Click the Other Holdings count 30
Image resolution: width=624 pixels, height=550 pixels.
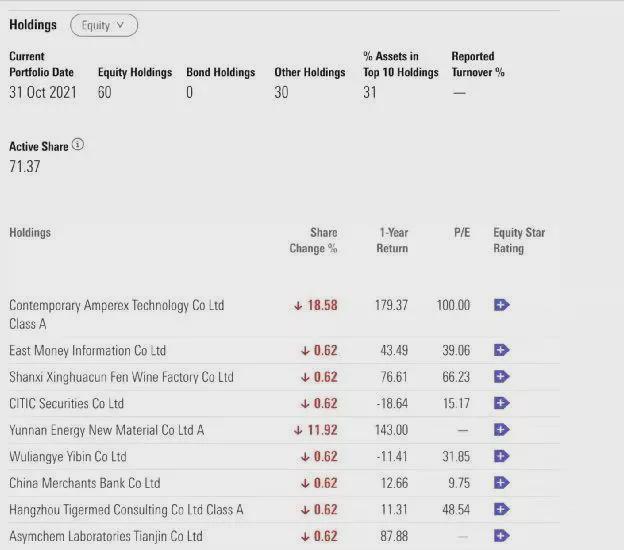pyautogui.click(x=281, y=92)
